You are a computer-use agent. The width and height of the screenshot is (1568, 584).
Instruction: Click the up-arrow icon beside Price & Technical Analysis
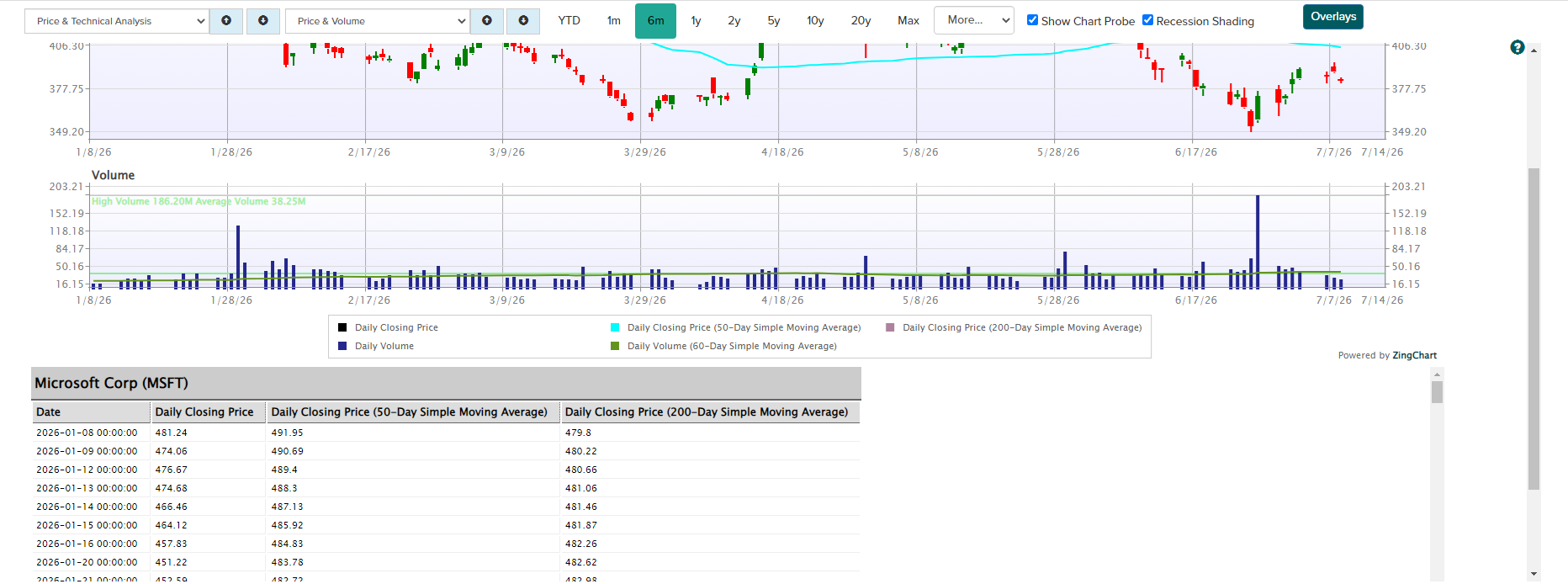(226, 21)
